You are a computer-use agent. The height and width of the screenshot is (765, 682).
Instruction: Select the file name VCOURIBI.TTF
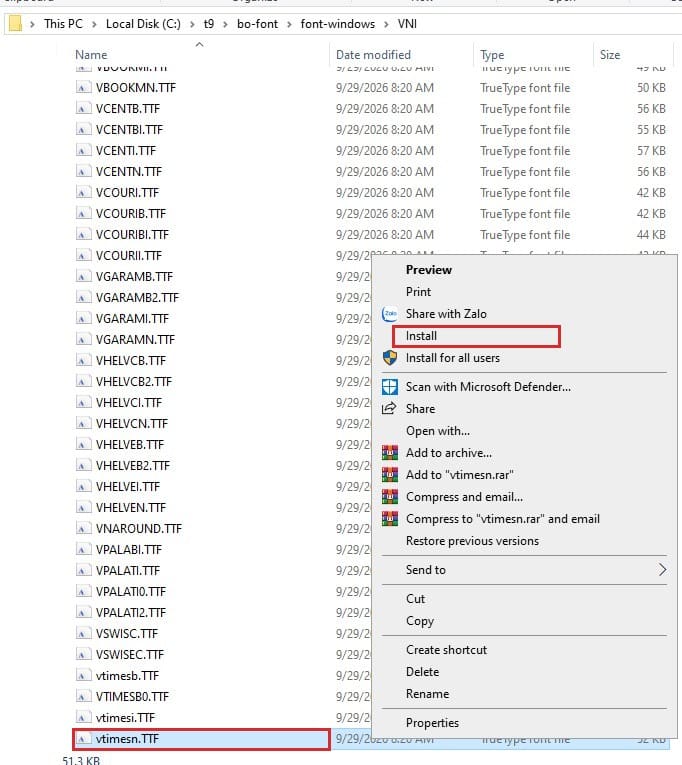[132, 235]
